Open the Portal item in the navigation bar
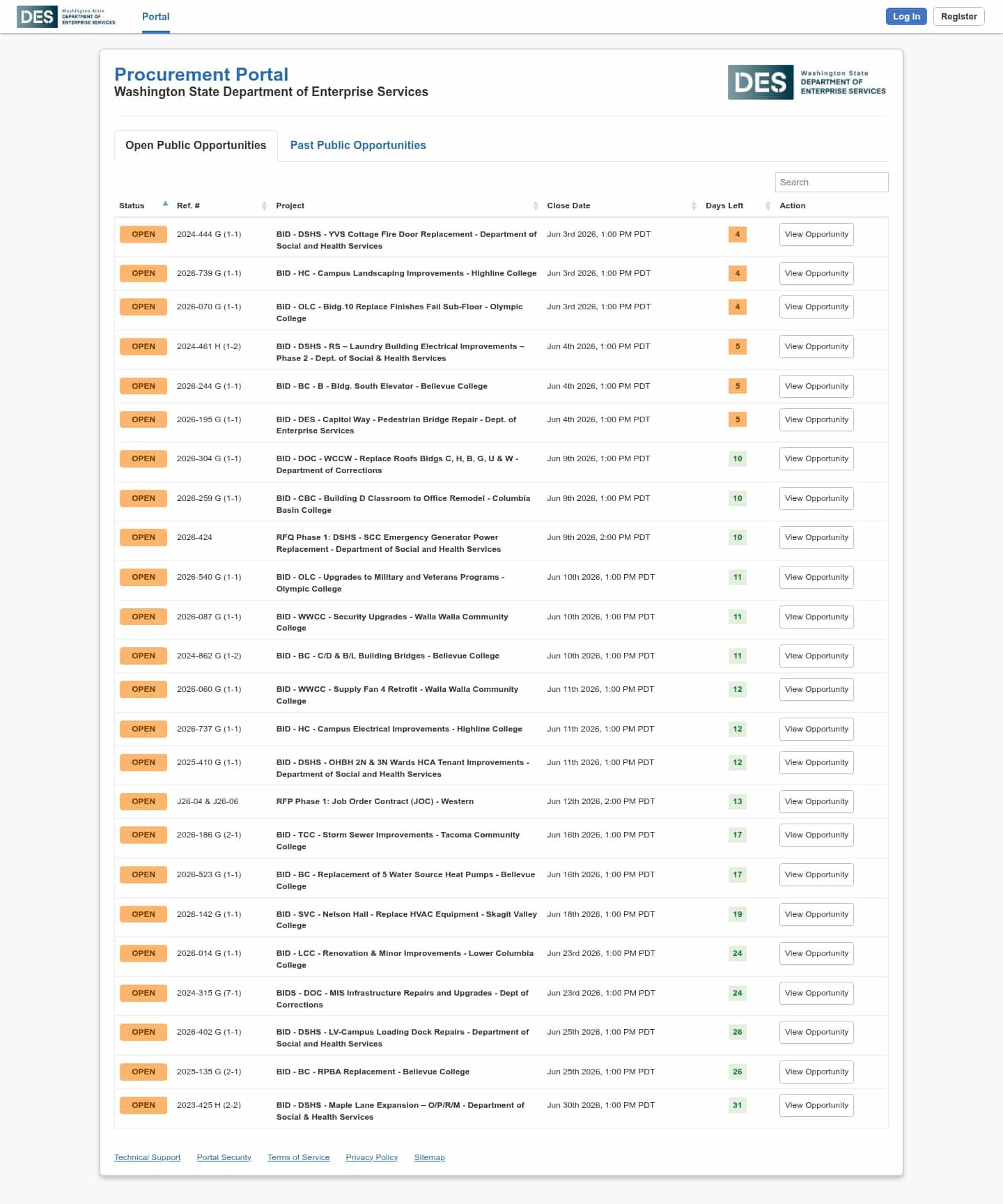 [156, 17]
